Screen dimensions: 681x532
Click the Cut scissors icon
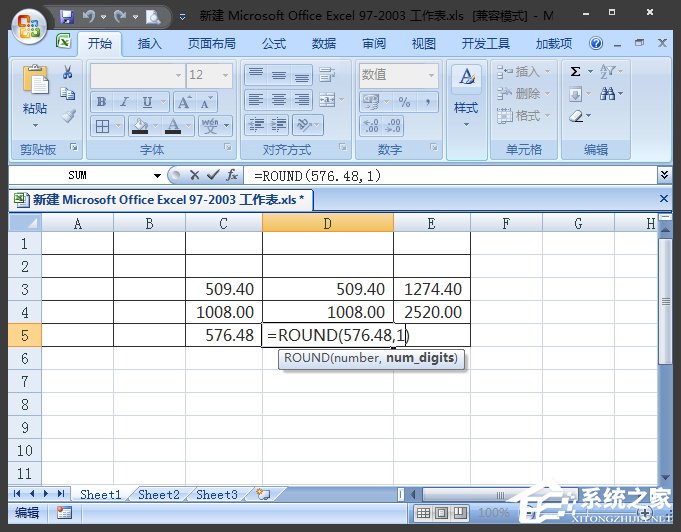click(x=68, y=73)
